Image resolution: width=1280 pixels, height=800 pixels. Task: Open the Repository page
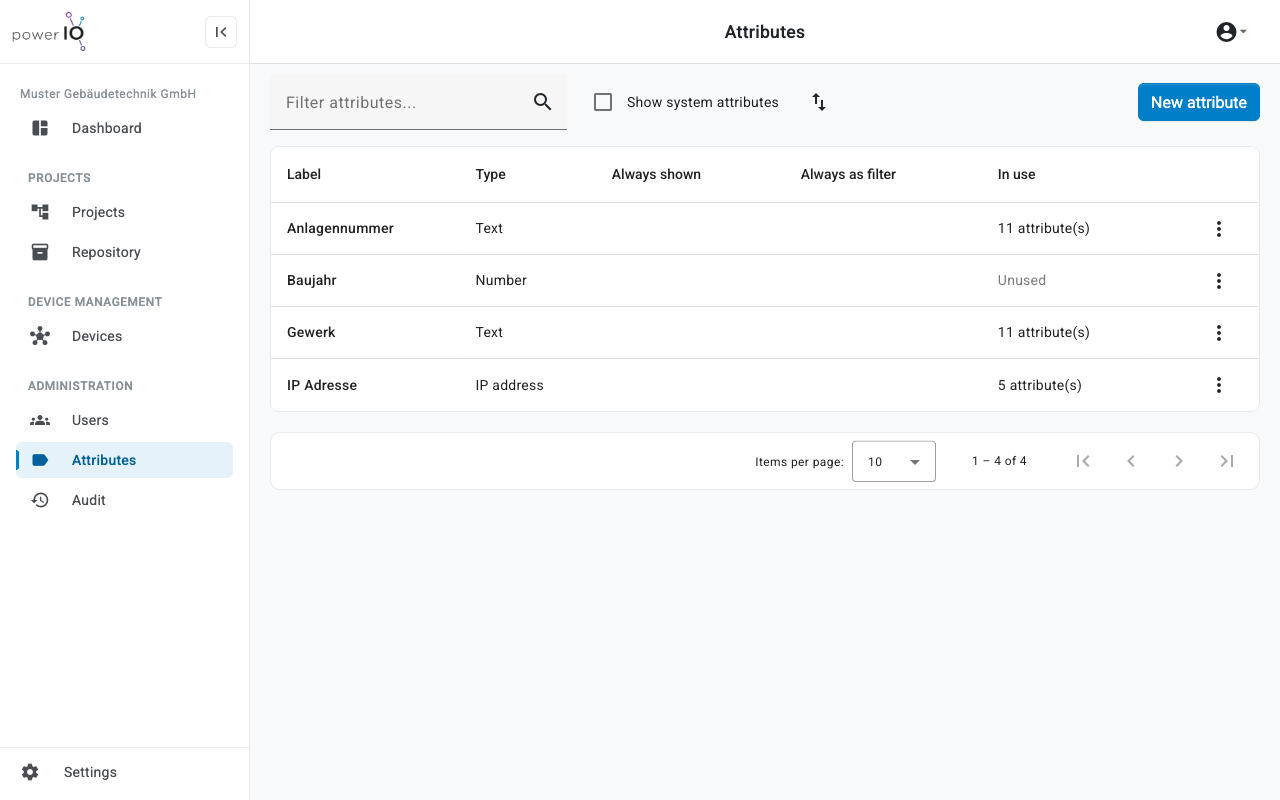(124, 252)
